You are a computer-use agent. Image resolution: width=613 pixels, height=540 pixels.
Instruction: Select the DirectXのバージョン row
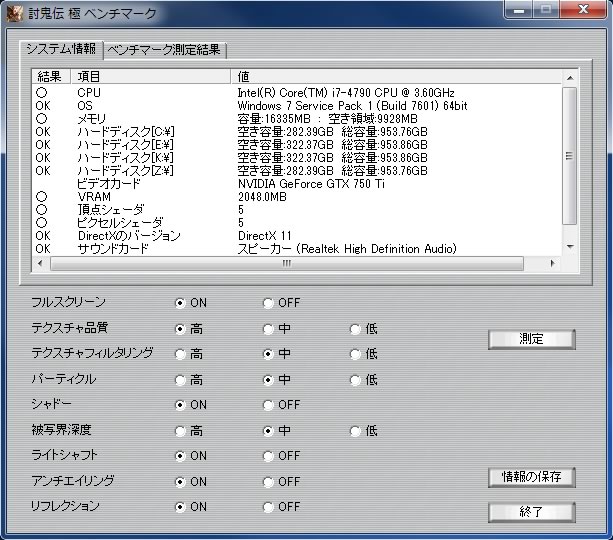tap(297, 236)
